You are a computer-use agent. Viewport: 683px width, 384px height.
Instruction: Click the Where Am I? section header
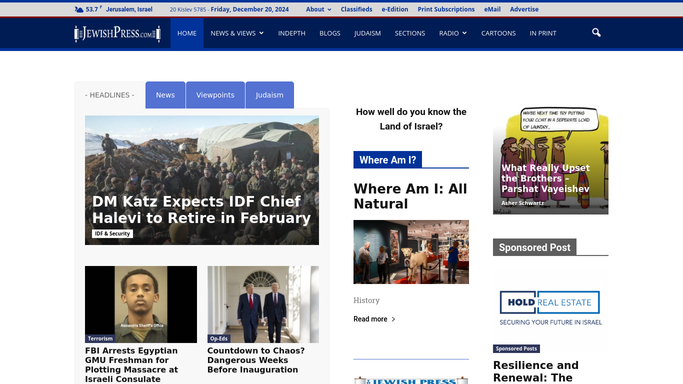tap(388, 160)
